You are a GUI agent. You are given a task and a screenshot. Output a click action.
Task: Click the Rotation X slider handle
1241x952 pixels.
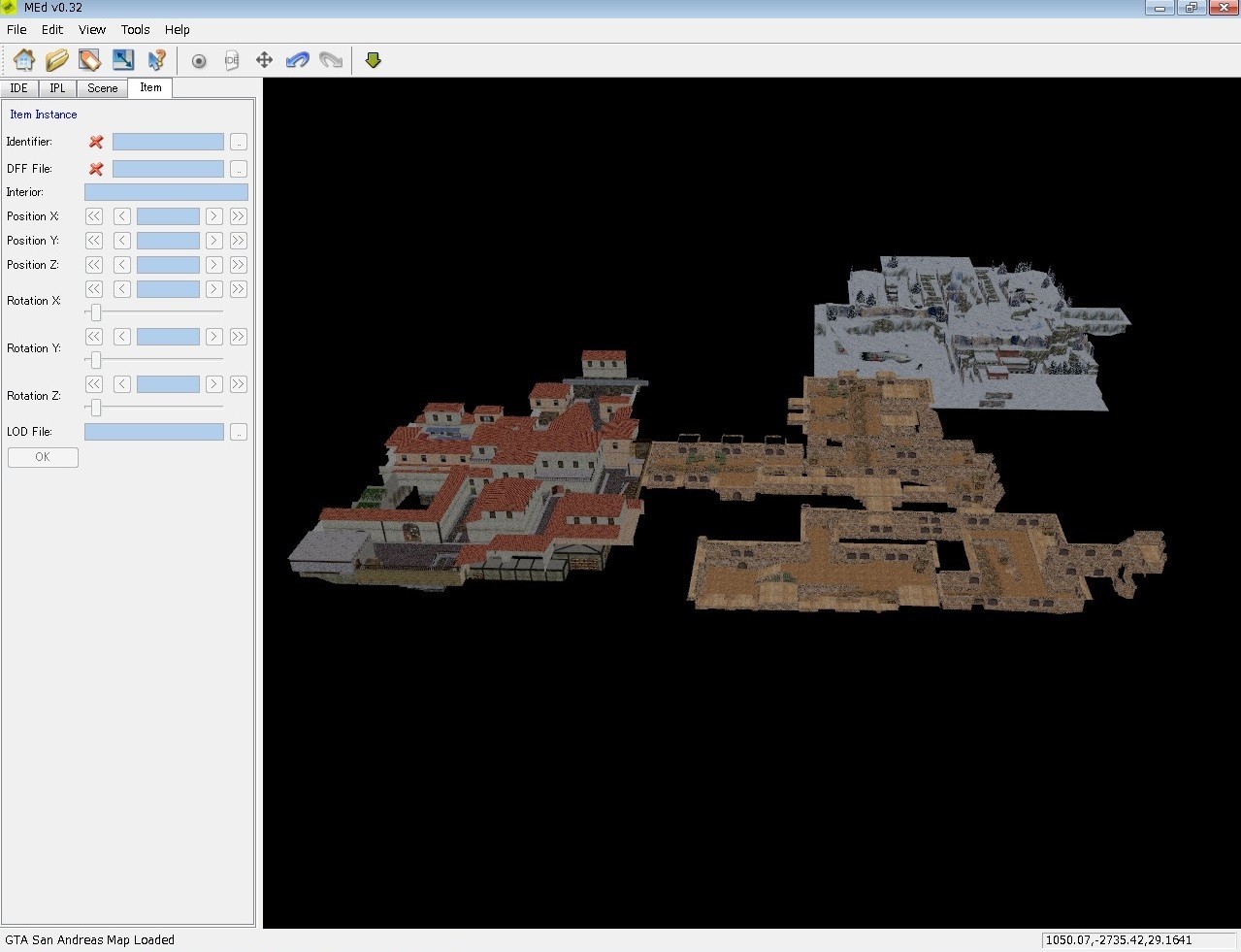point(95,312)
